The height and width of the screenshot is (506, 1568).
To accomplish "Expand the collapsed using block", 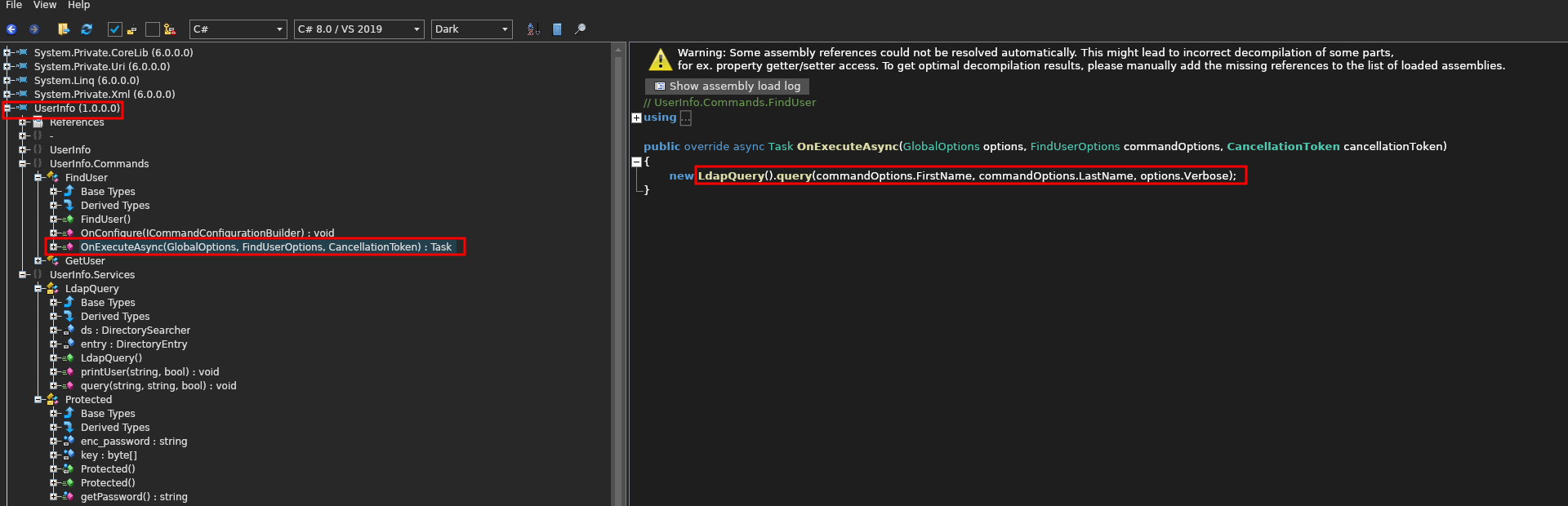I will click(x=636, y=118).
